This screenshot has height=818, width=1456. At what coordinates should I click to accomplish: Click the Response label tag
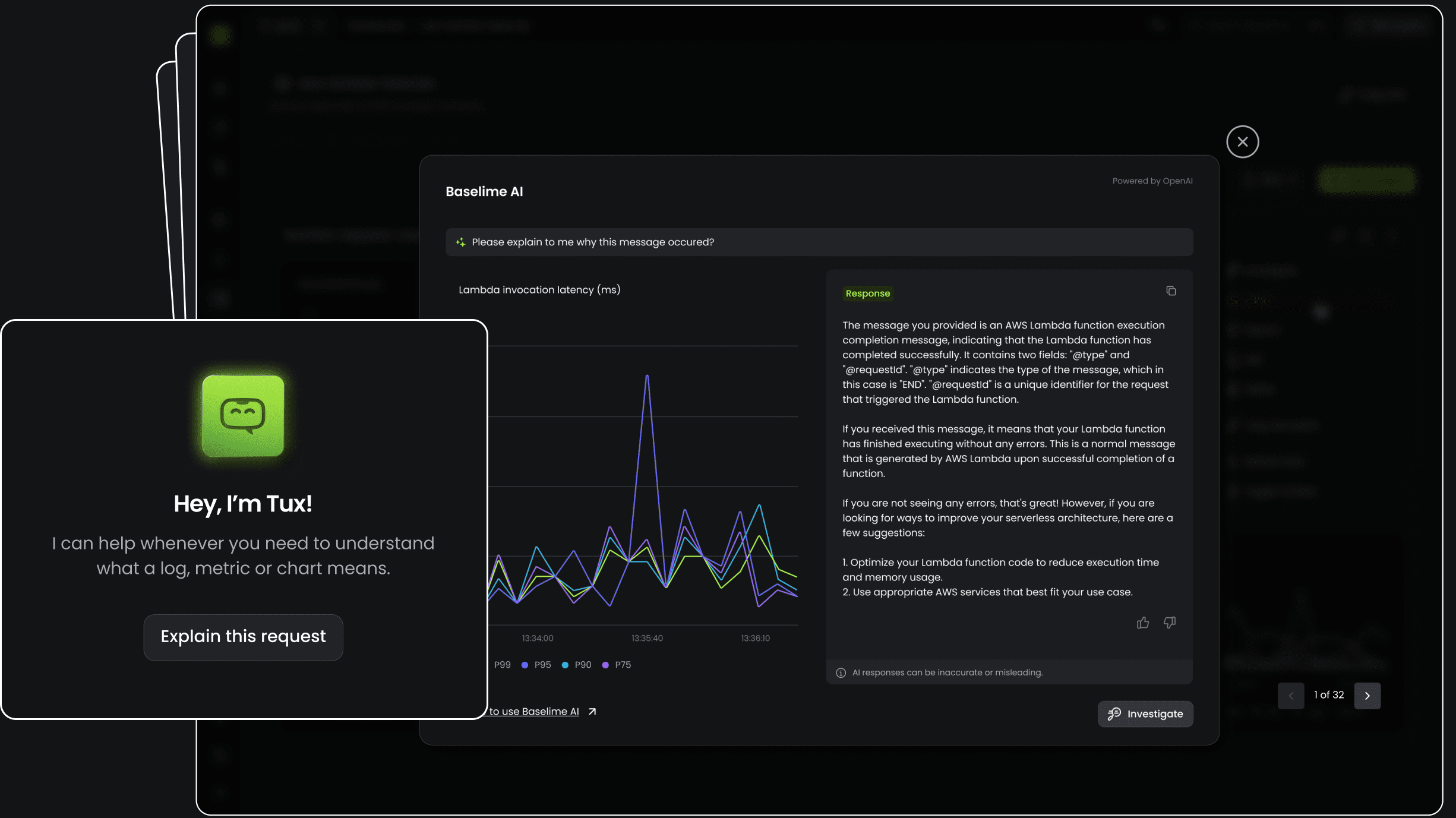pyautogui.click(x=867, y=293)
